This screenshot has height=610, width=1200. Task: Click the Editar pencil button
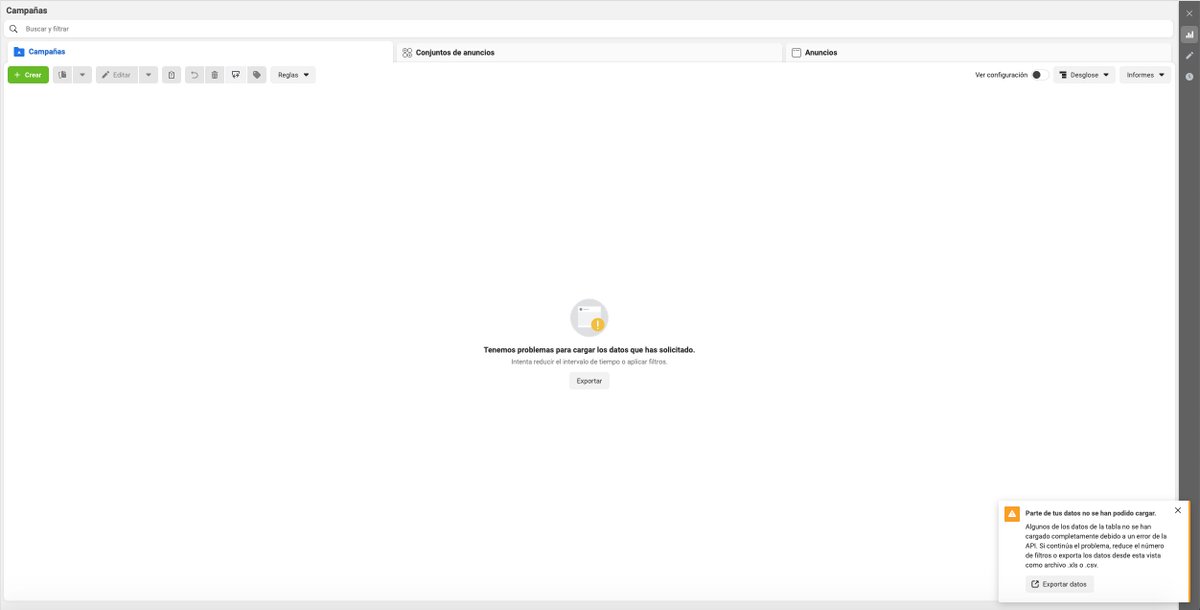coord(116,75)
